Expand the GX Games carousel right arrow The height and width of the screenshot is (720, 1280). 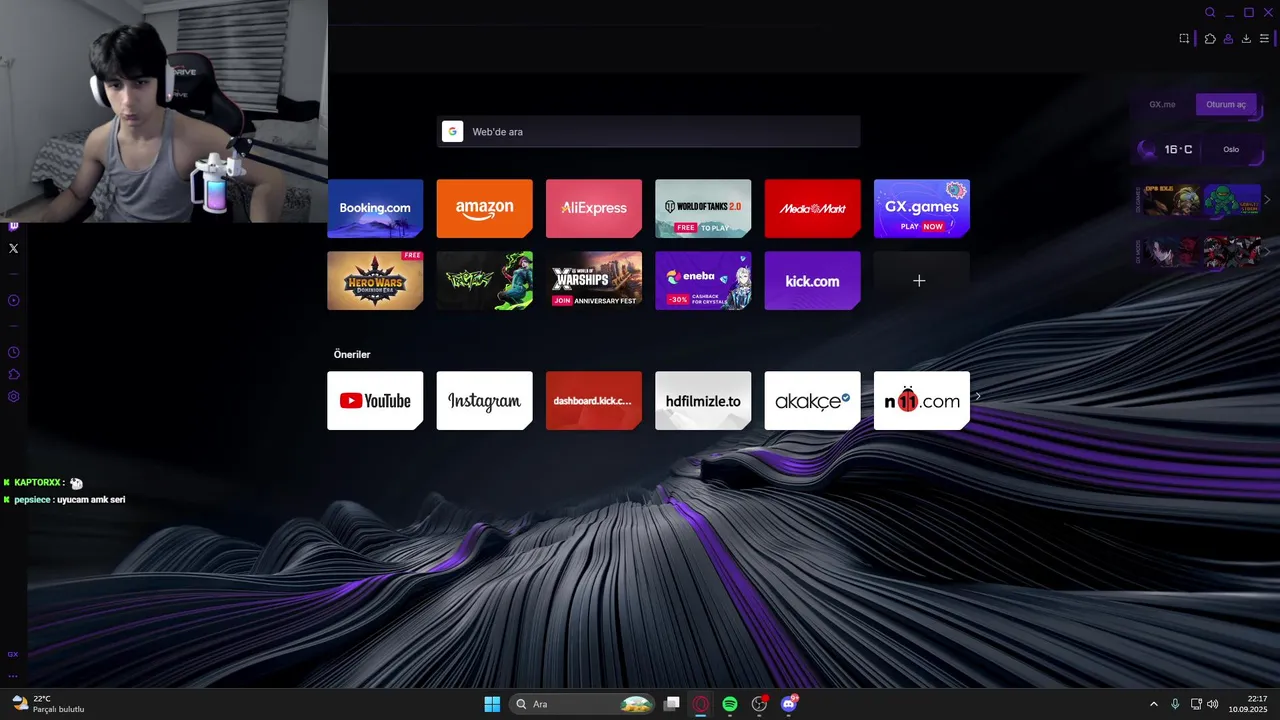pyautogui.click(x=1268, y=200)
